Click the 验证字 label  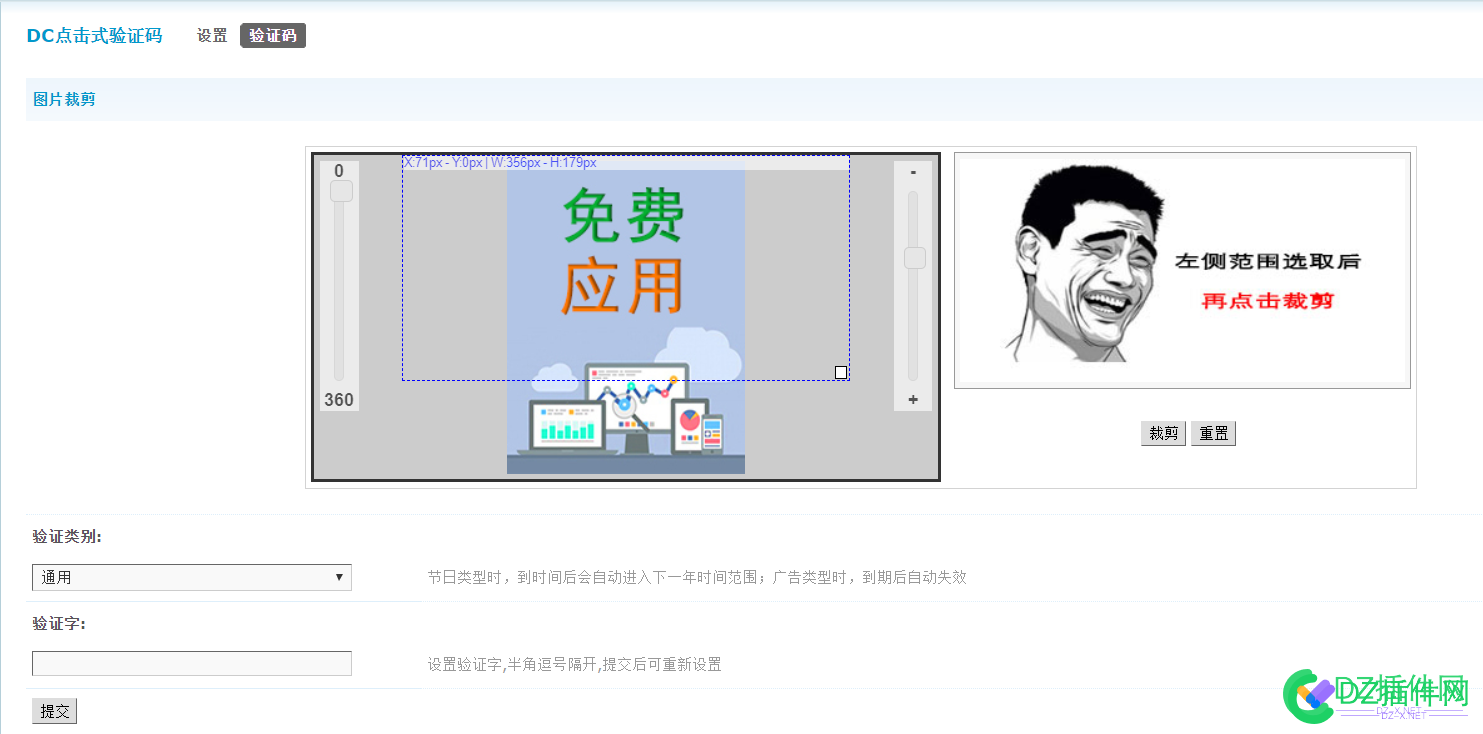(59, 623)
